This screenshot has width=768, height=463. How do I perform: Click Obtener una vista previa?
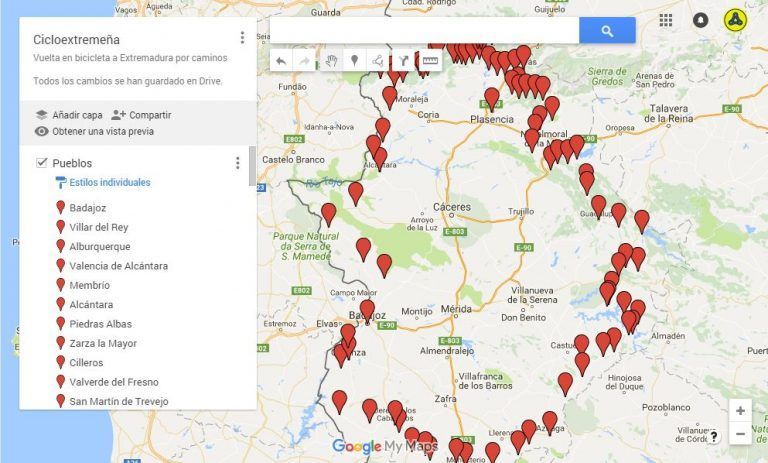point(95,131)
